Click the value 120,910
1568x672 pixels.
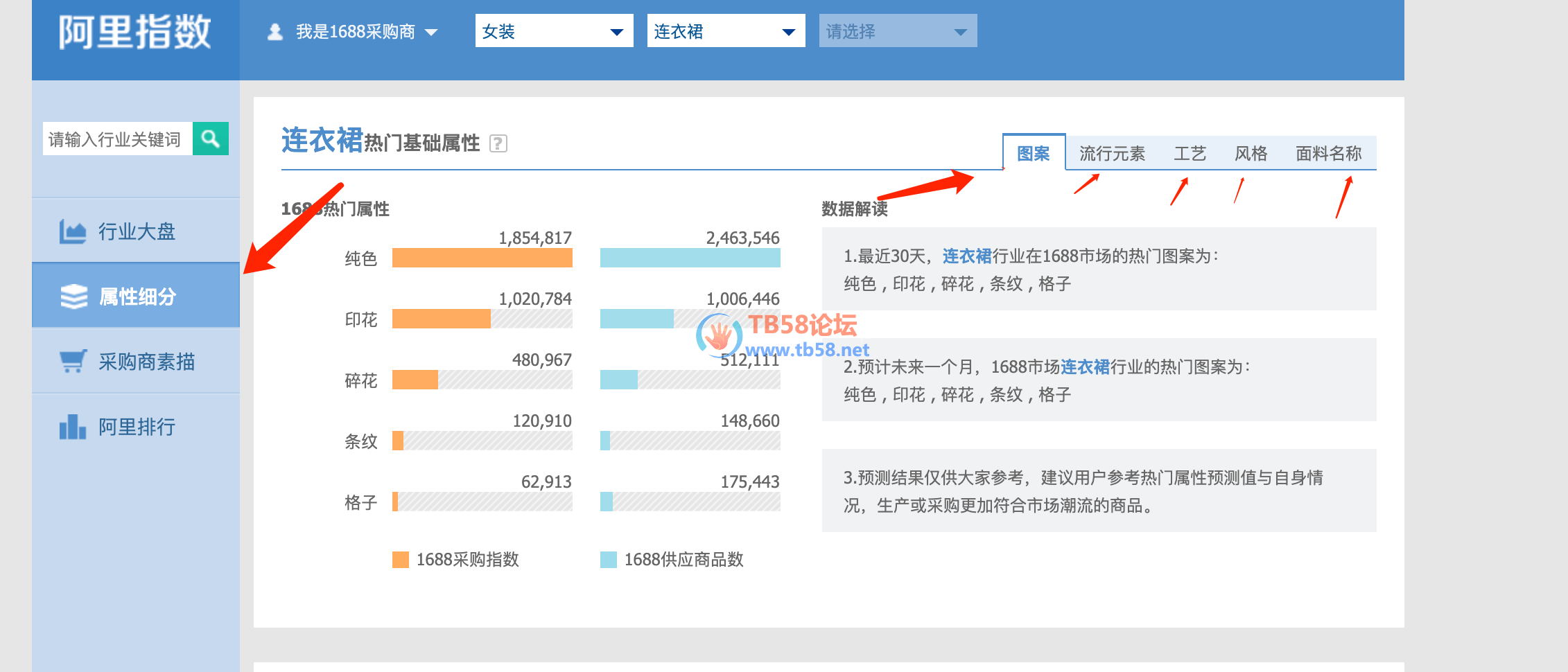coord(542,421)
